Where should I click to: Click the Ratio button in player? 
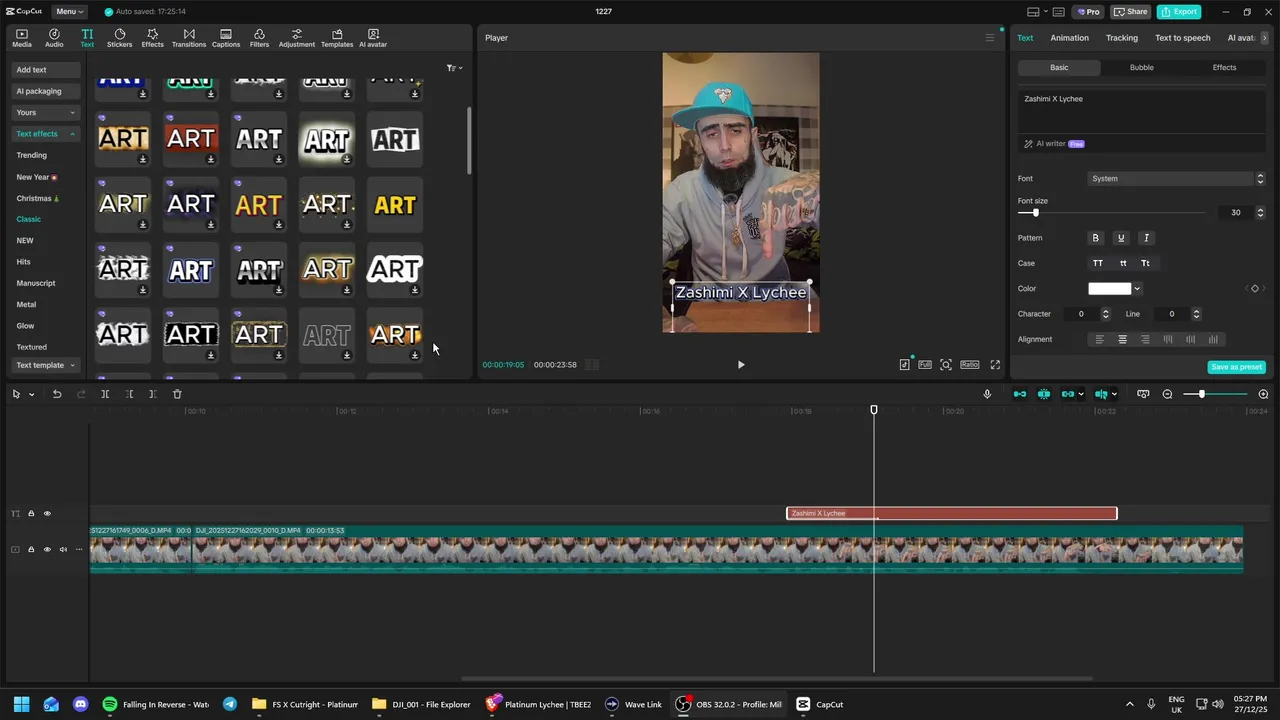coord(969,365)
